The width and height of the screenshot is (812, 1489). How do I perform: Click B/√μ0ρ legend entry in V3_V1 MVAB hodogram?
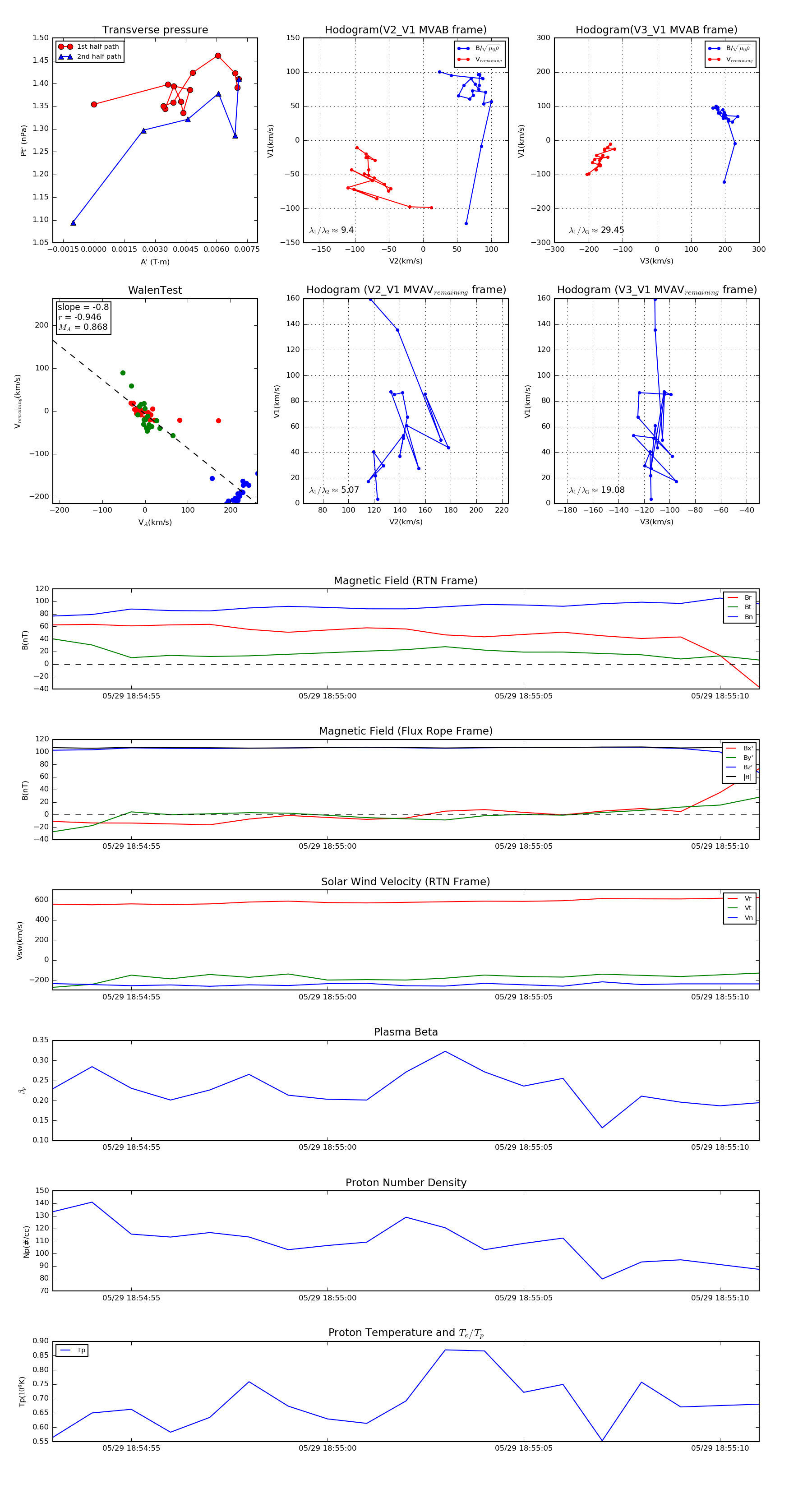(730, 49)
